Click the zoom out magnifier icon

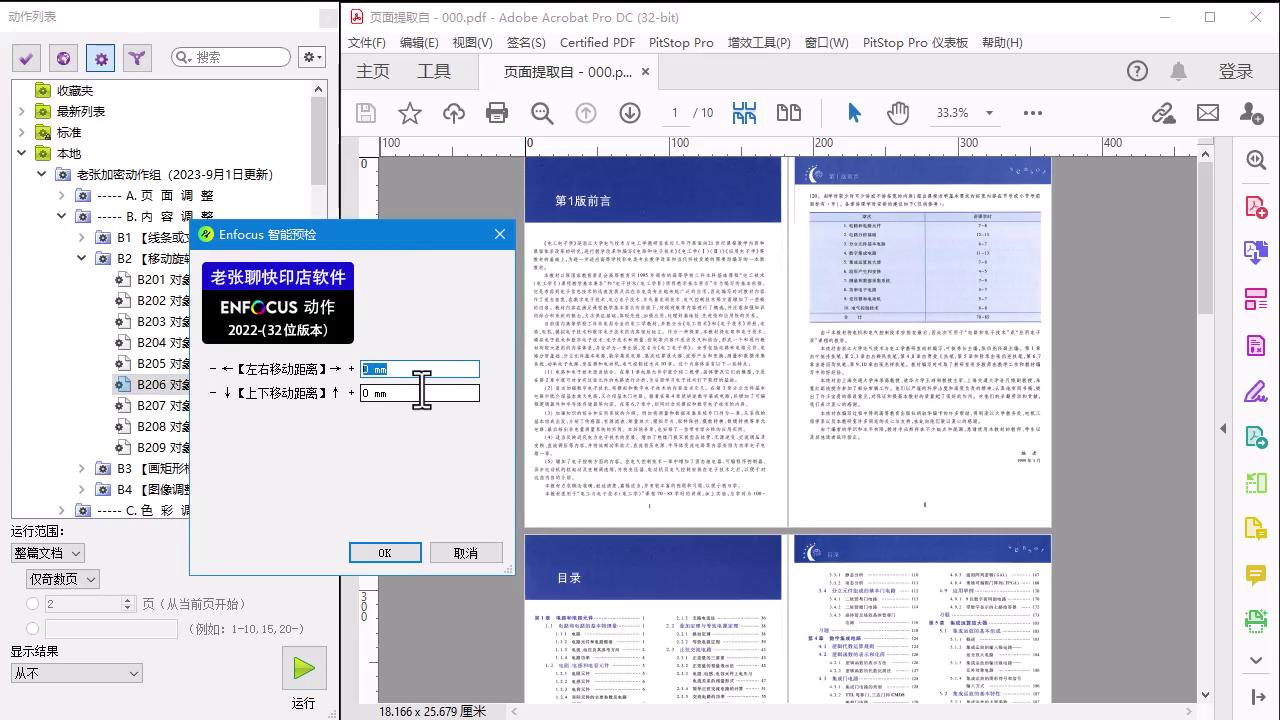(x=542, y=113)
